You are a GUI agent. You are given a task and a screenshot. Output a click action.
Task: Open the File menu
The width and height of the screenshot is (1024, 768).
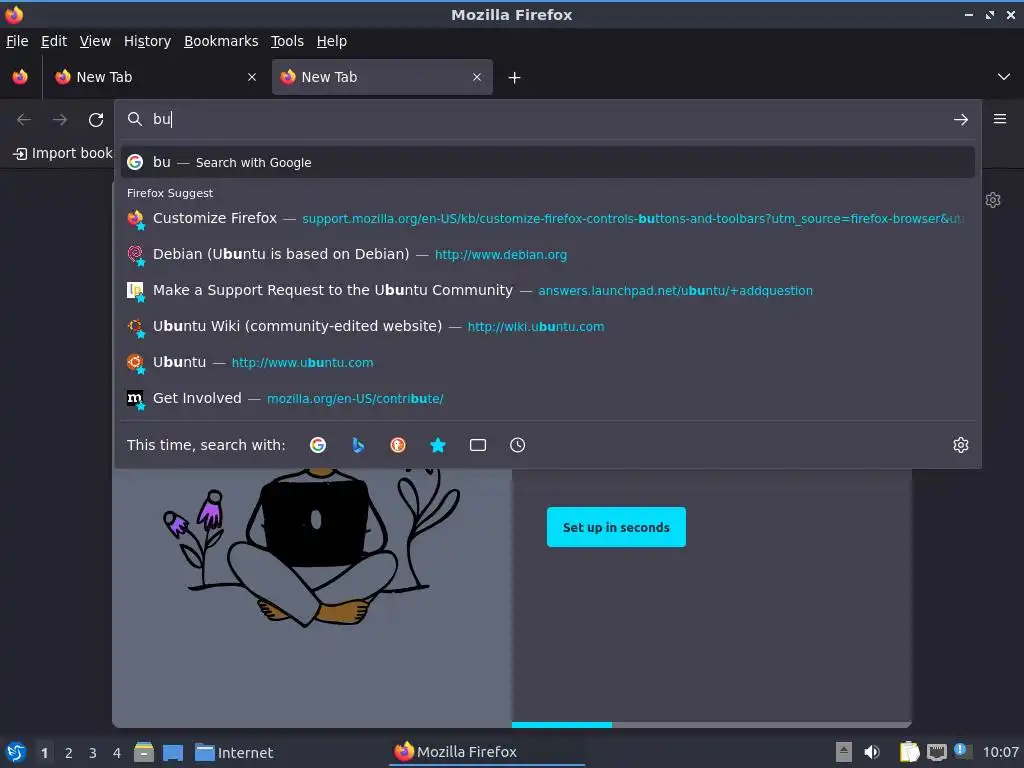click(x=17, y=41)
